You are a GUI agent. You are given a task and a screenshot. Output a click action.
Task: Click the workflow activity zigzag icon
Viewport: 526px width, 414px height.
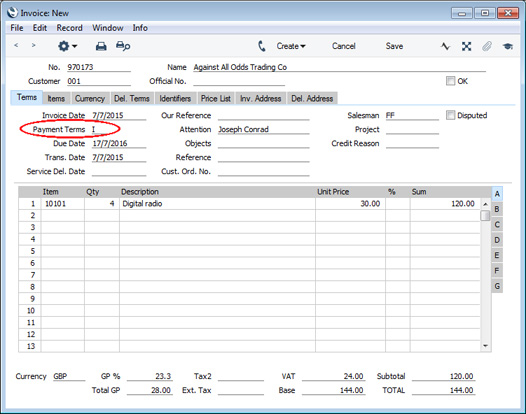[445, 46]
